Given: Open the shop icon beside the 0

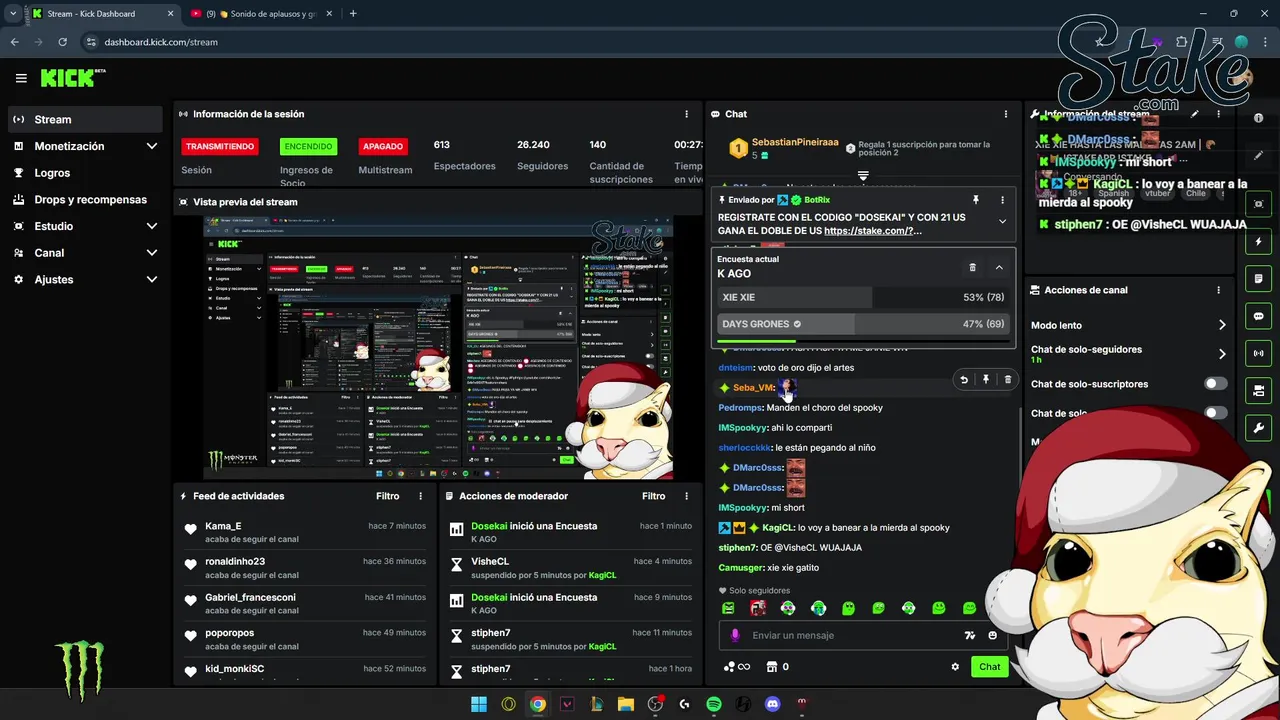Looking at the screenshot, I should pyautogui.click(x=771, y=667).
